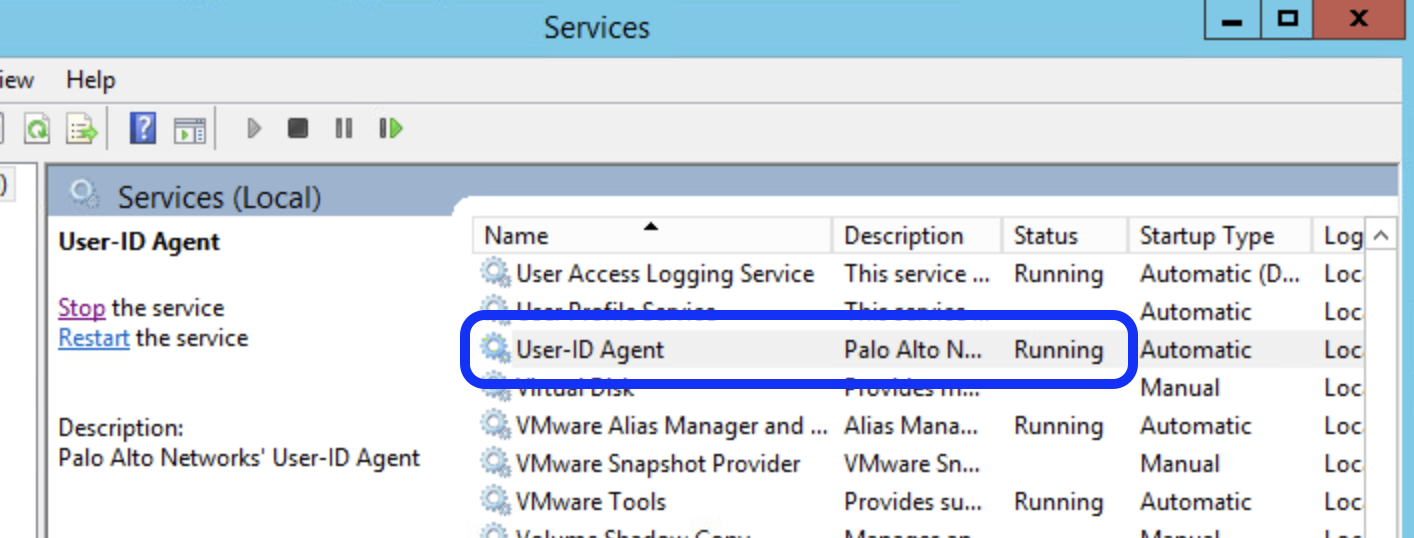This screenshot has height=538, width=1414.
Task: Click the Restart Service toolbar icon
Action: [391, 128]
